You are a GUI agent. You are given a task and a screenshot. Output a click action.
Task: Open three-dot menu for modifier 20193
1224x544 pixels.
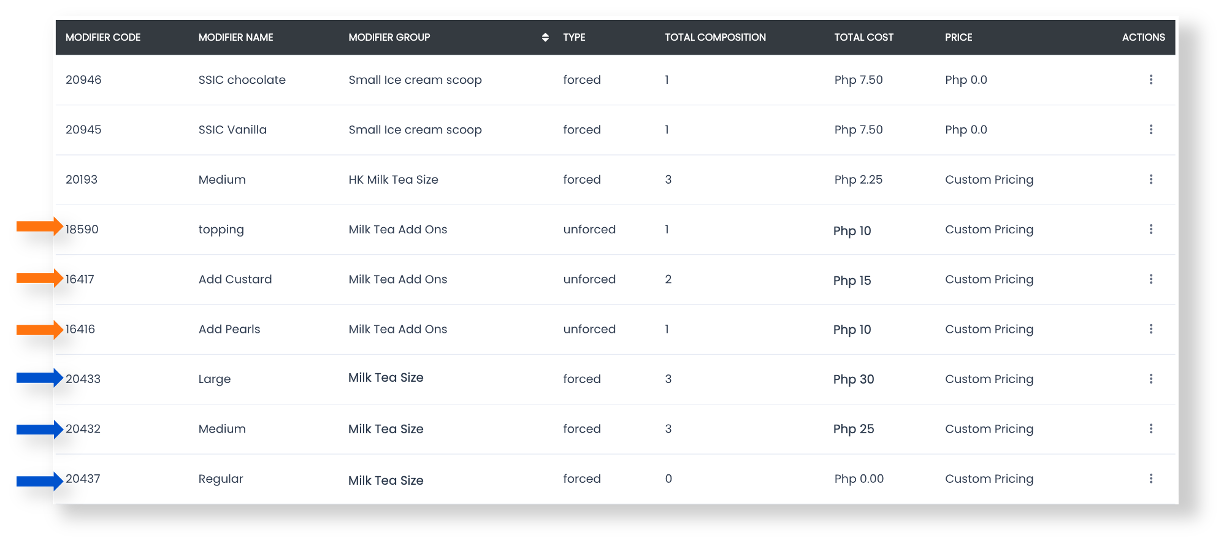[1151, 180]
